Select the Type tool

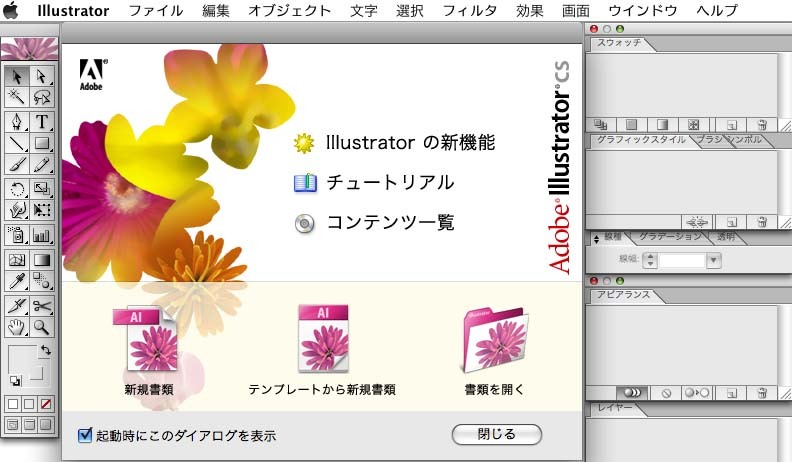tap(42, 122)
